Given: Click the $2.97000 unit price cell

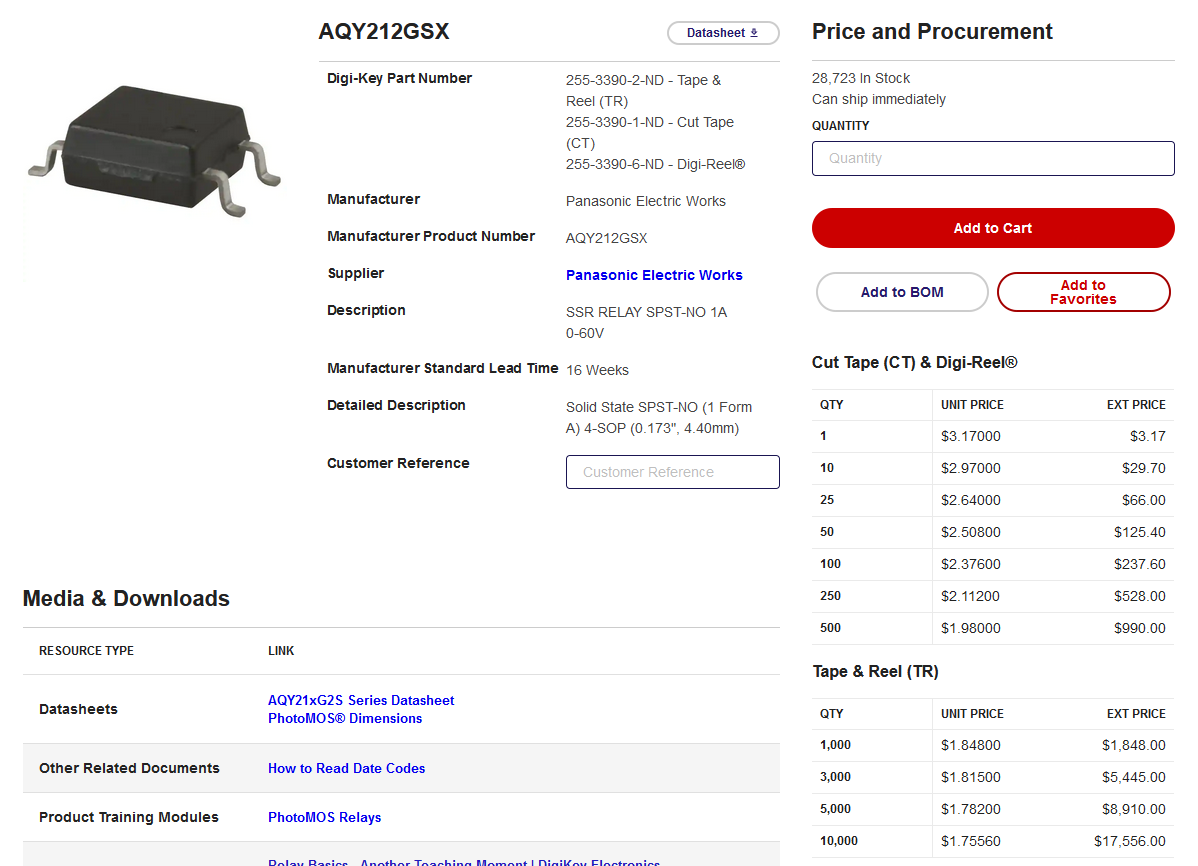Looking at the screenshot, I should coord(970,469).
